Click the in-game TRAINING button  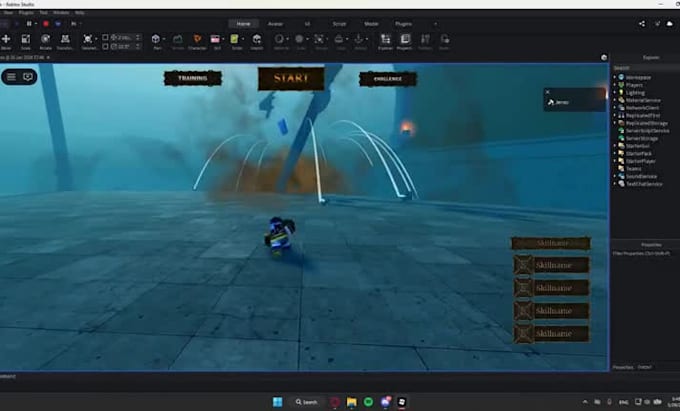tap(193, 78)
